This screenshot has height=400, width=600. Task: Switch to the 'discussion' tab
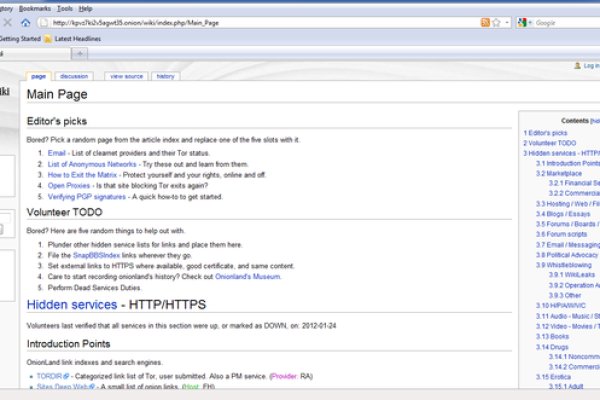click(x=74, y=76)
